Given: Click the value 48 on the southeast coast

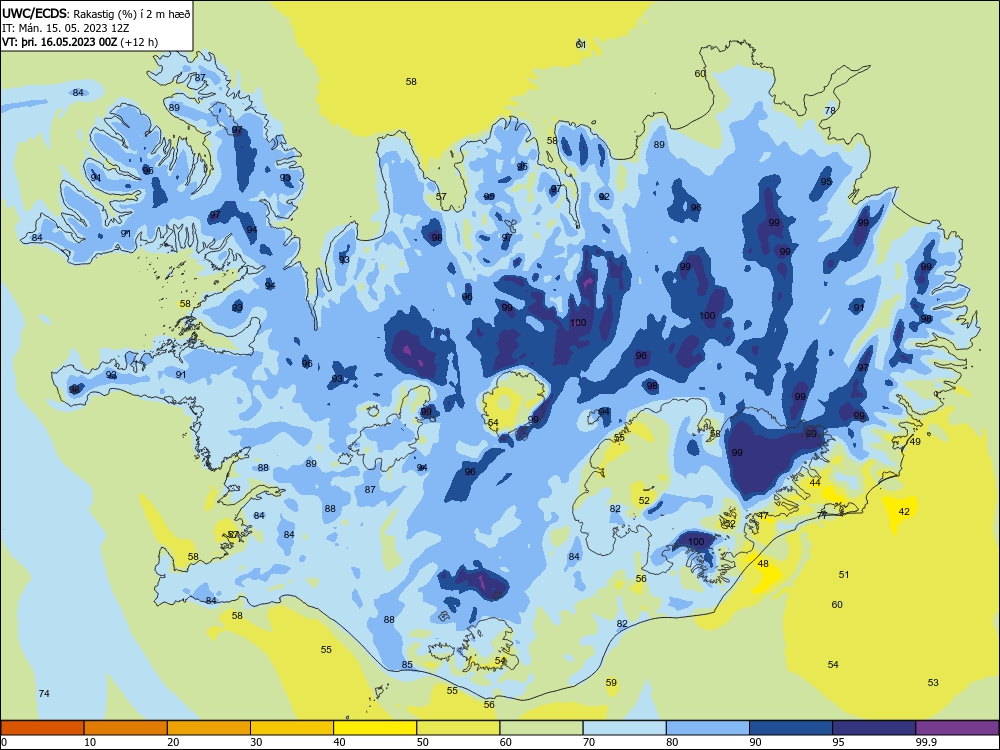Looking at the screenshot, I should [x=763, y=564].
